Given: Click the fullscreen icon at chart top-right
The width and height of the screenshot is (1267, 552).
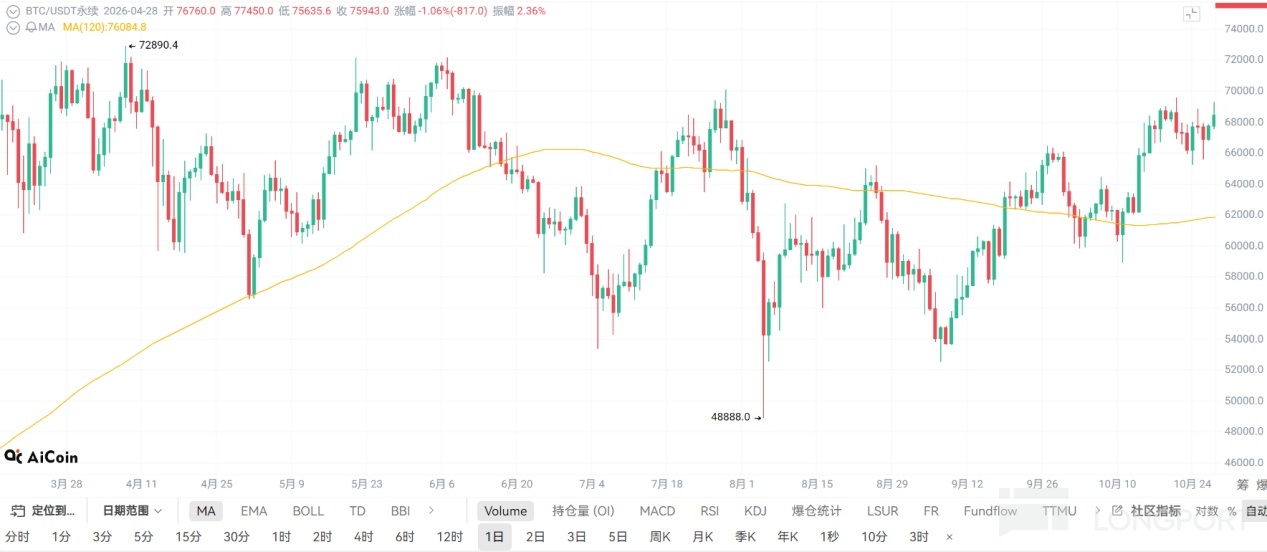Looking at the screenshot, I should [x=1191, y=14].
